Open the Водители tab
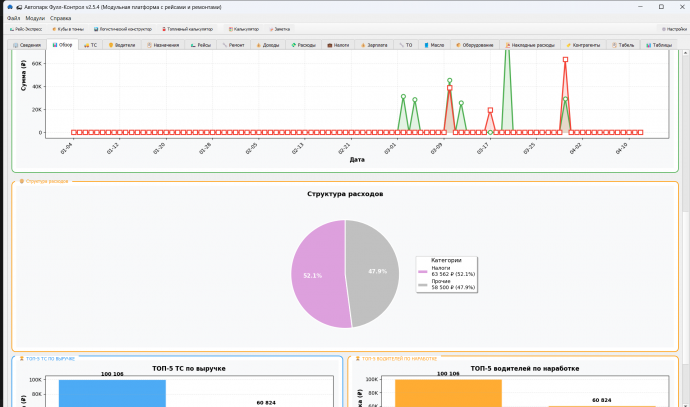This screenshot has height=407, width=690. tap(122, 45)
